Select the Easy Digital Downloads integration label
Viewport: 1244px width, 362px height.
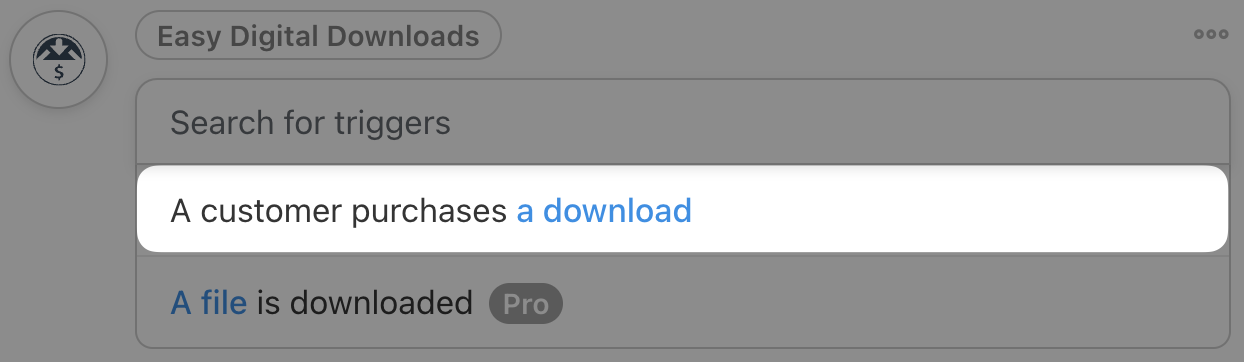pos(318,37)
